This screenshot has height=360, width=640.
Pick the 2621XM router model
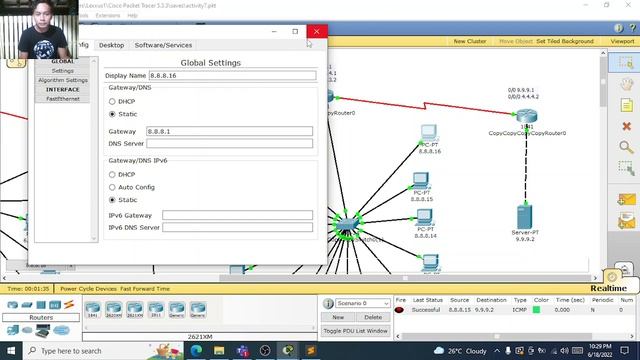pos(135,310)
